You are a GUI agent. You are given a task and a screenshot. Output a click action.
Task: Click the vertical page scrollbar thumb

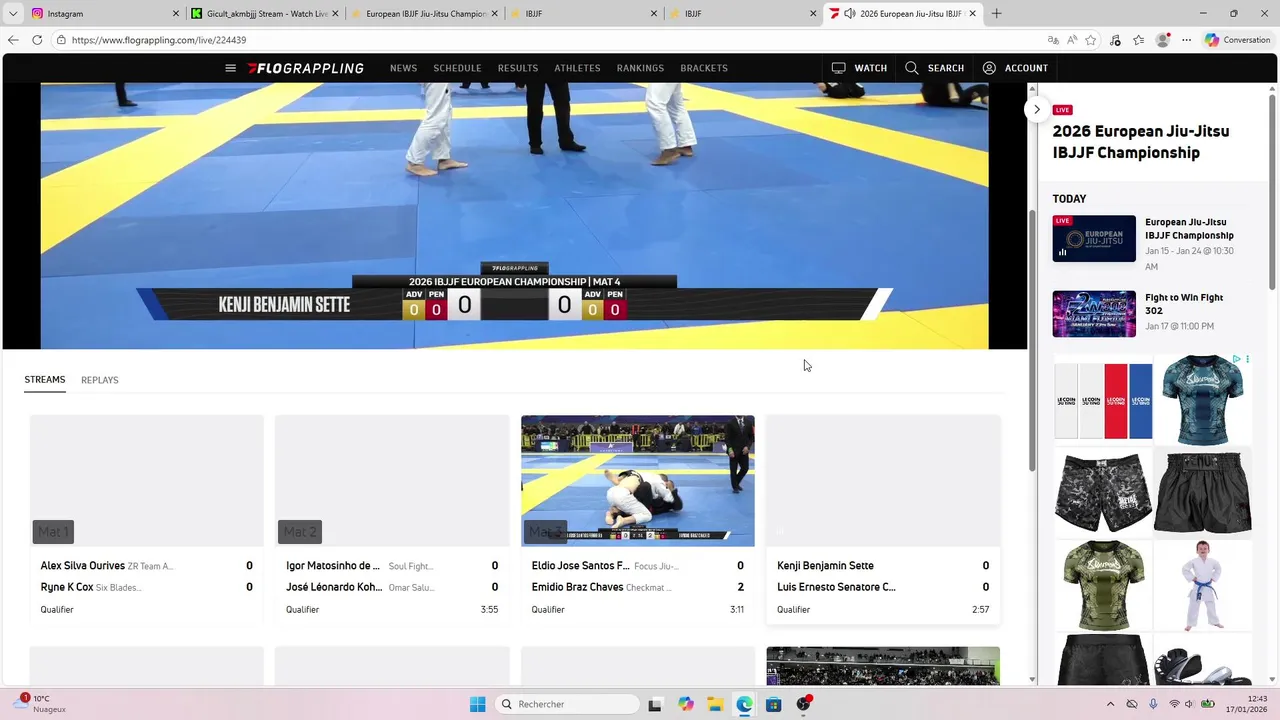coord(1032,340)
